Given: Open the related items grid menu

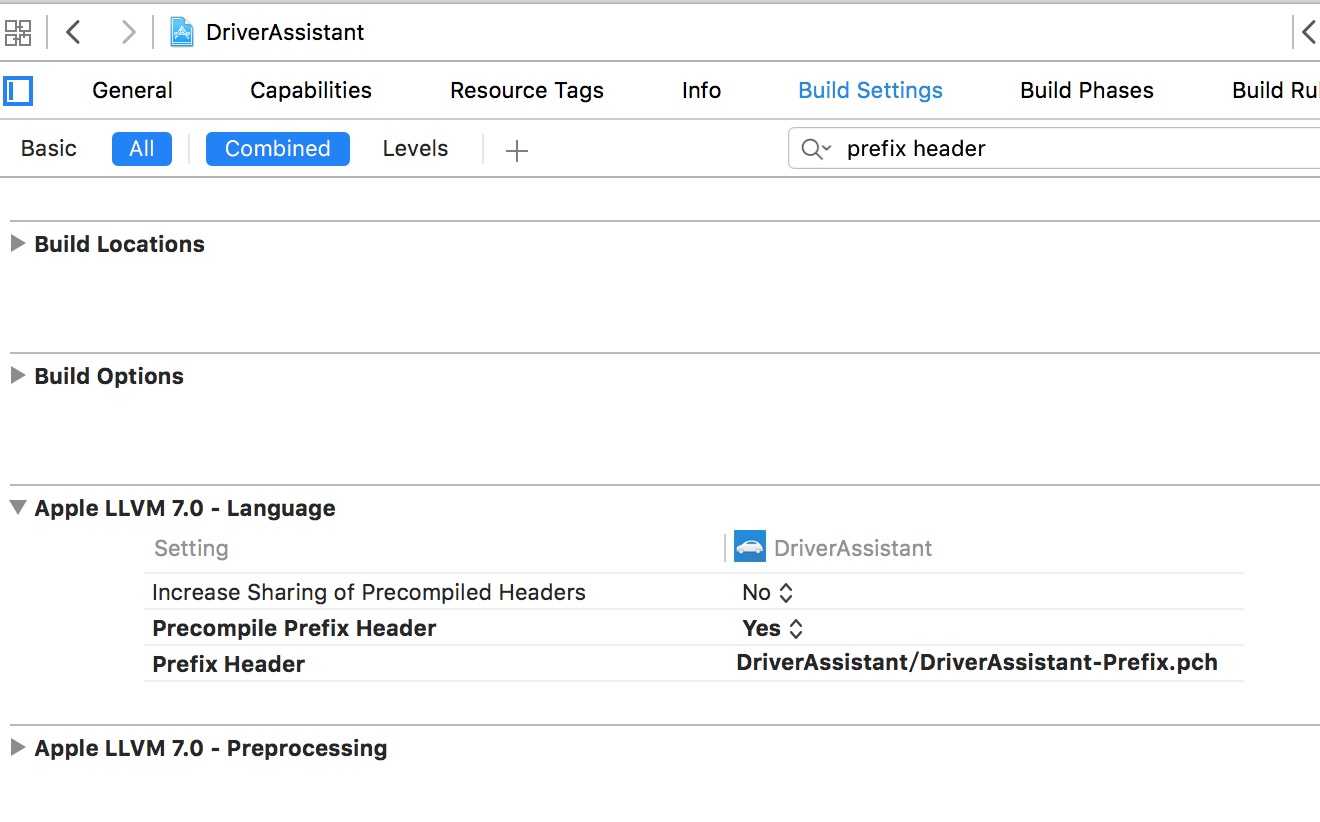Looking at the screenshot, I should 18,32.
